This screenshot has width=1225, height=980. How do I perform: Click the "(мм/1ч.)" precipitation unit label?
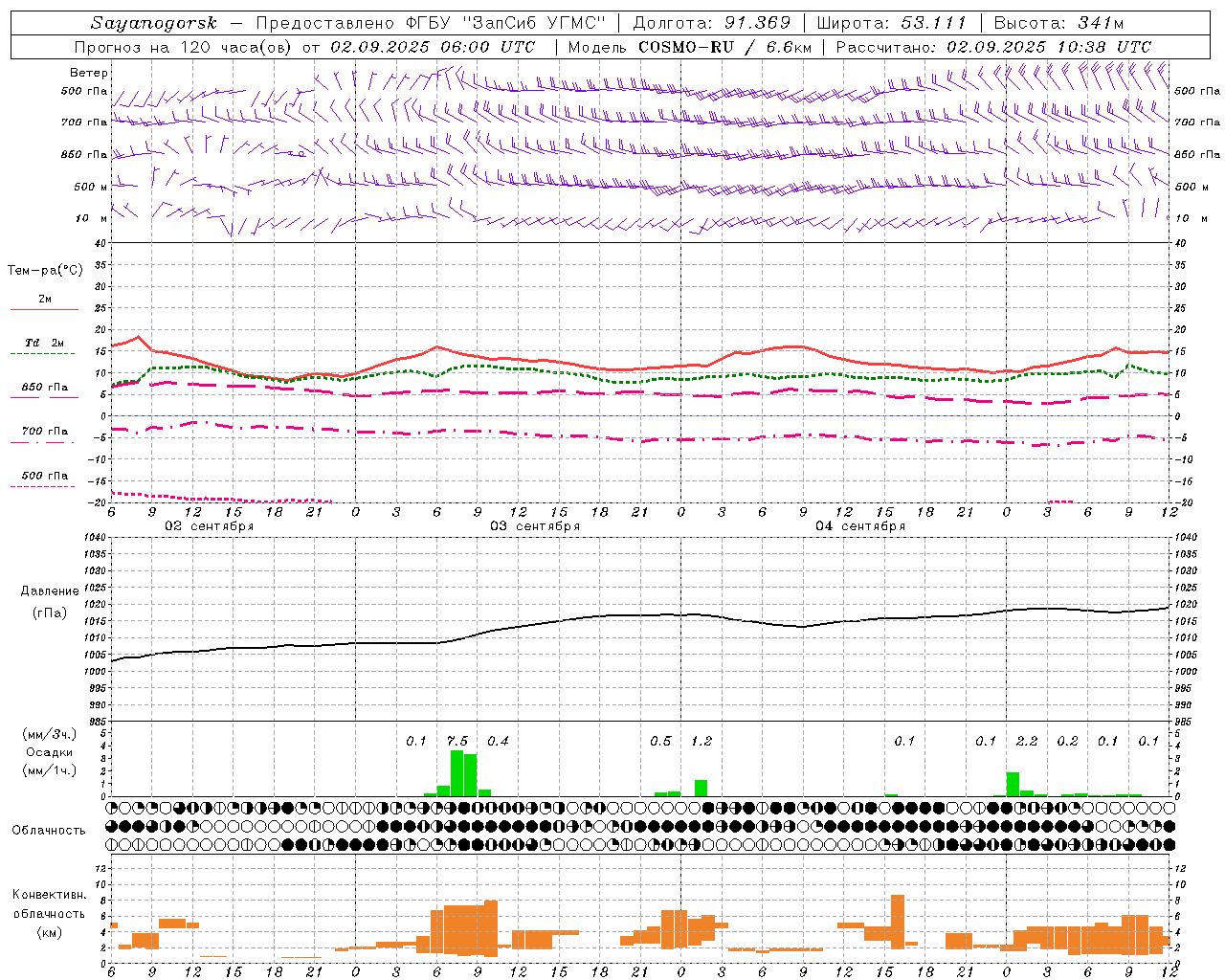50,769
